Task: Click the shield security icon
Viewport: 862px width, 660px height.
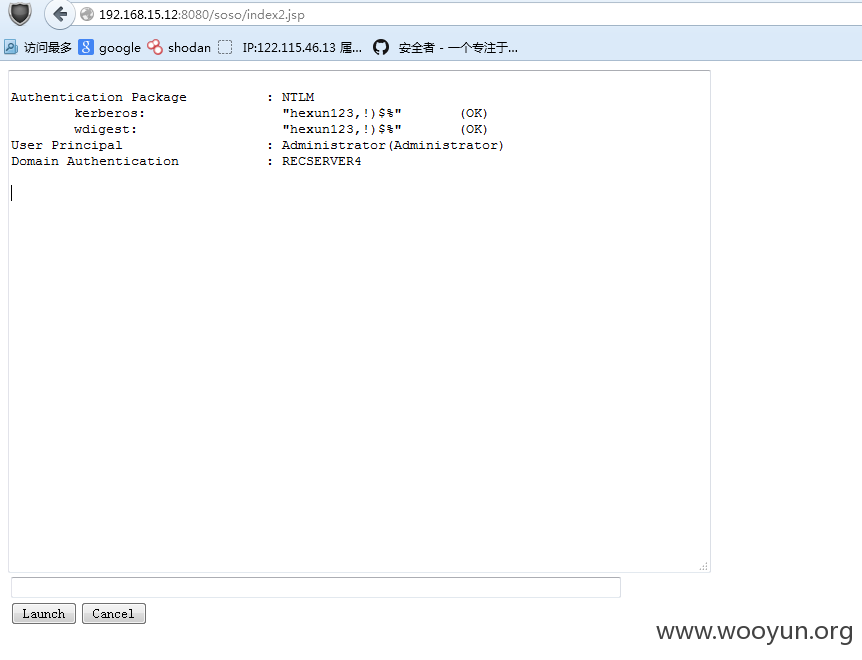Action: coord(20,14)
